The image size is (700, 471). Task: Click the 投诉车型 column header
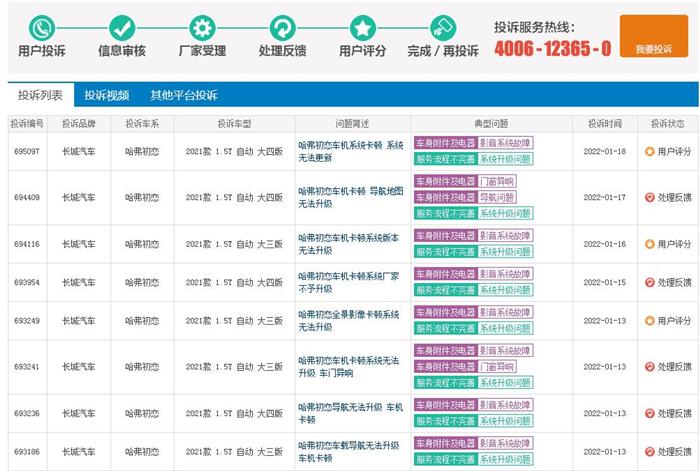pos(234,124)
